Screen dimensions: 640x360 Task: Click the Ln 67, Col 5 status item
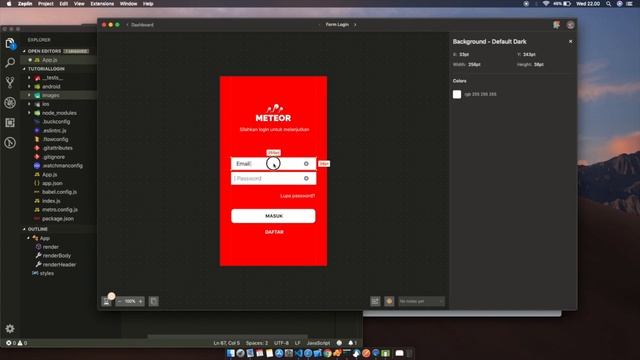point(227,343)
